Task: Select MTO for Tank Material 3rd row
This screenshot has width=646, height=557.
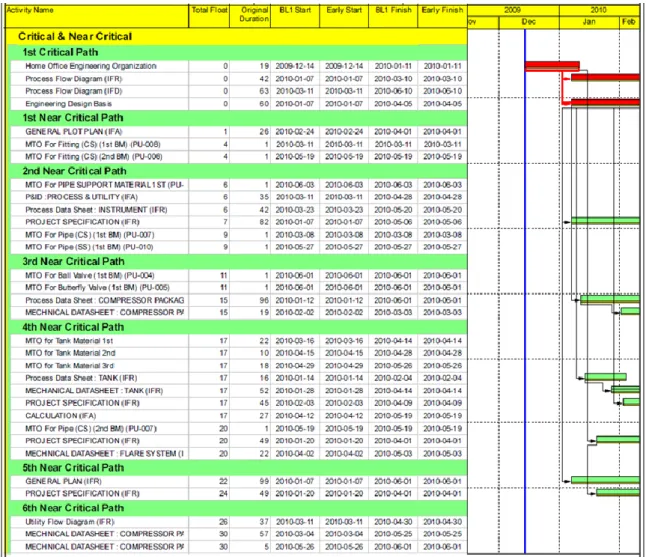Action: pyautogui.click(x=239, y=366)
